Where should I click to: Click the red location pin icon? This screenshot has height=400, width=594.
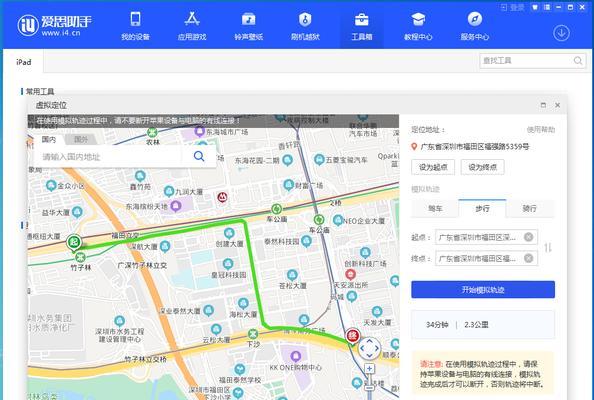point(414,147)
